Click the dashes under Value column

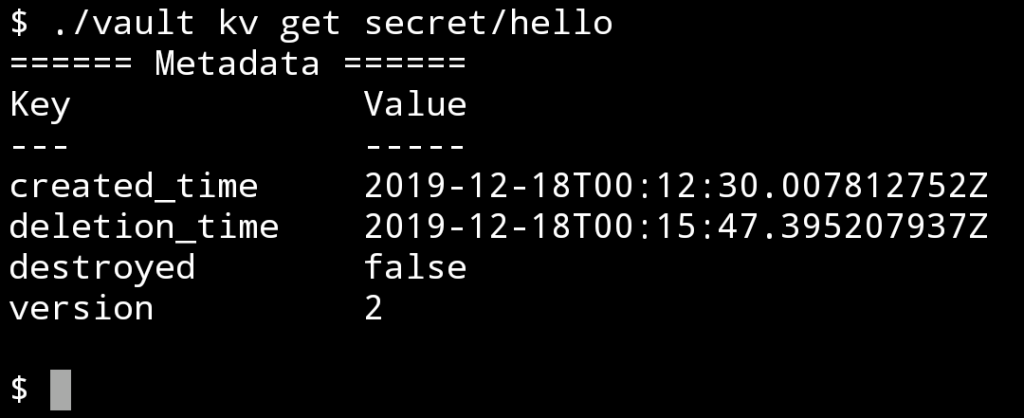[415, 146]
